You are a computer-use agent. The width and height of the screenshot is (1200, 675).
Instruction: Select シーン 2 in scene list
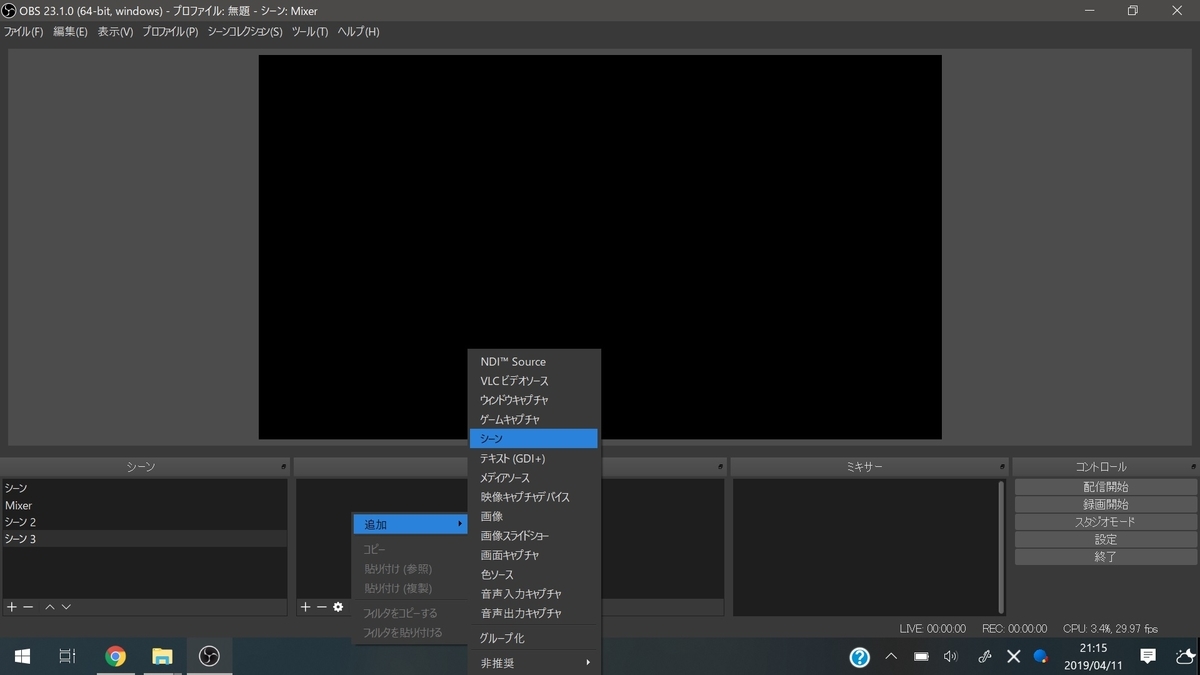[x=144, y=522]
